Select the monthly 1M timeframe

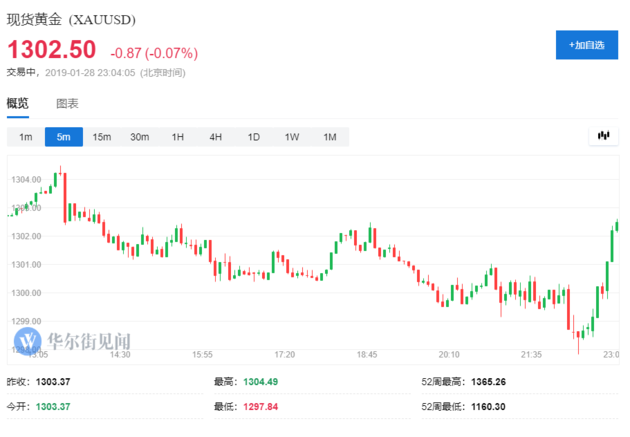pyautogui.click(x=329, y=136)
